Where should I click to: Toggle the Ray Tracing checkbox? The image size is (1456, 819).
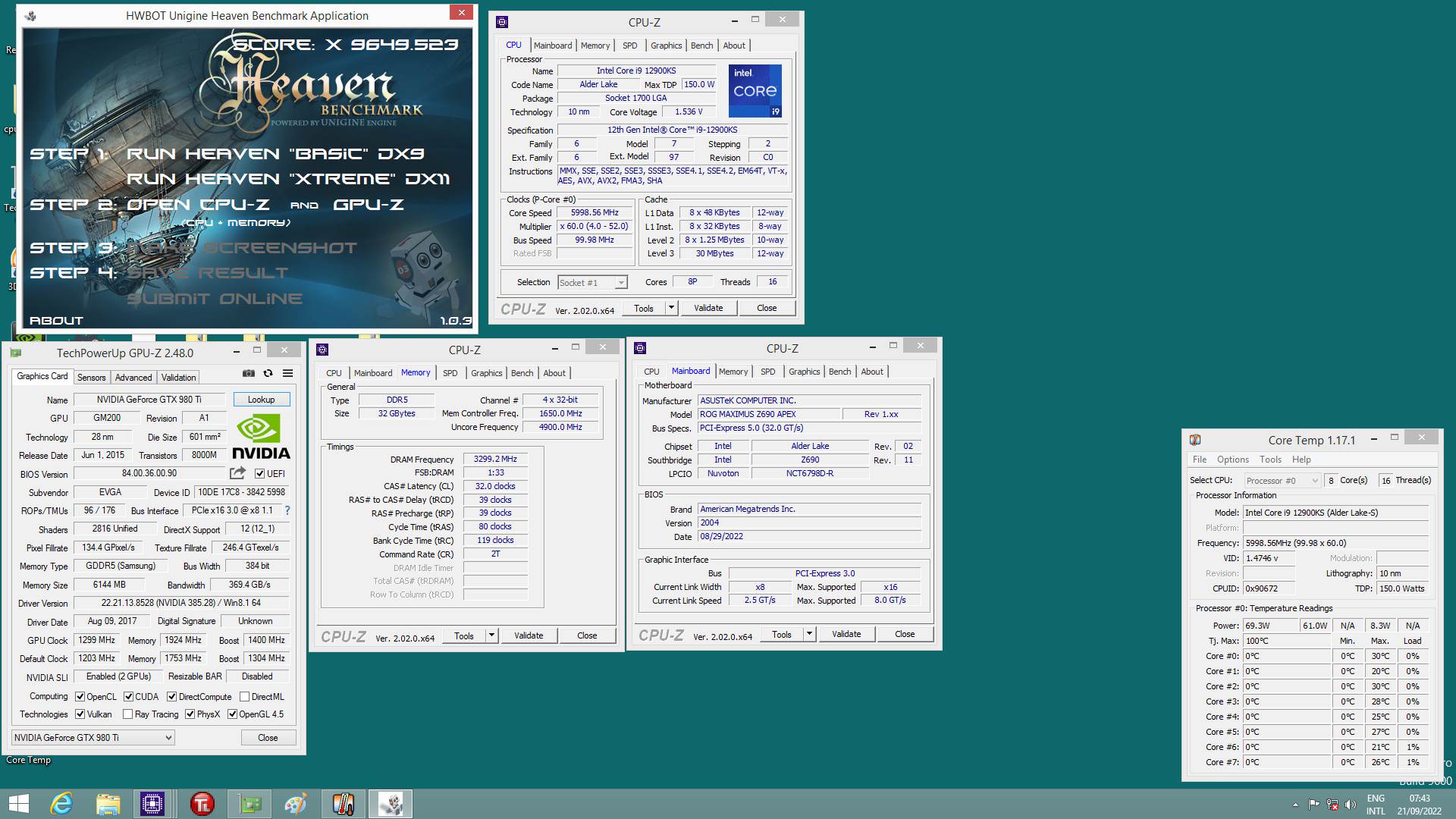pos(127,714)
